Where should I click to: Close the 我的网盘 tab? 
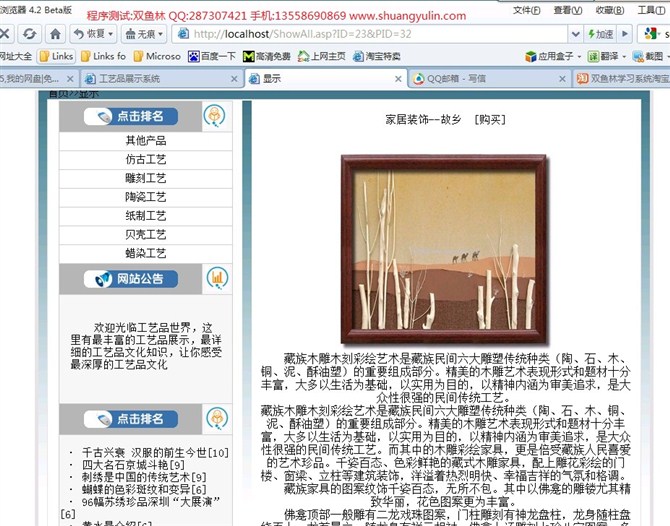[x=70, y=79]
